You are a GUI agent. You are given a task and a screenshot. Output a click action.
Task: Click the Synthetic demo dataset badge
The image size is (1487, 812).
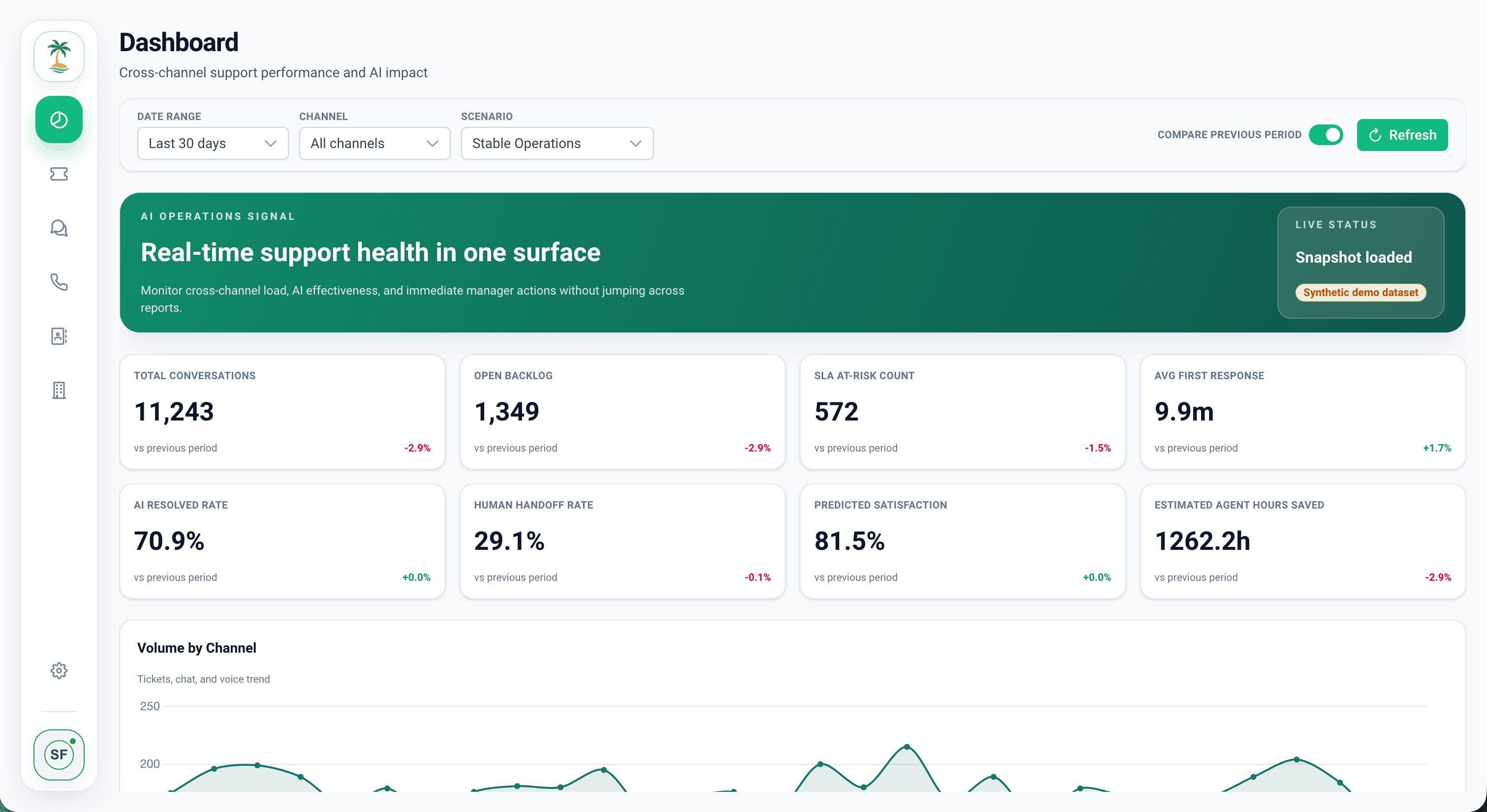pos(1361,292)
